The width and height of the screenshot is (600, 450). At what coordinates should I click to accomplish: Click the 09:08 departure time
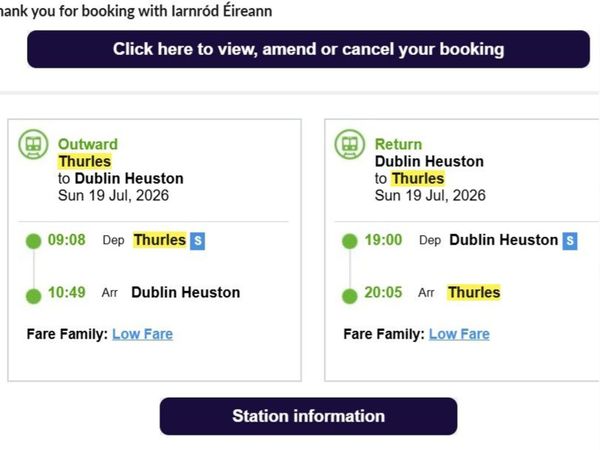tap(67, 240)
